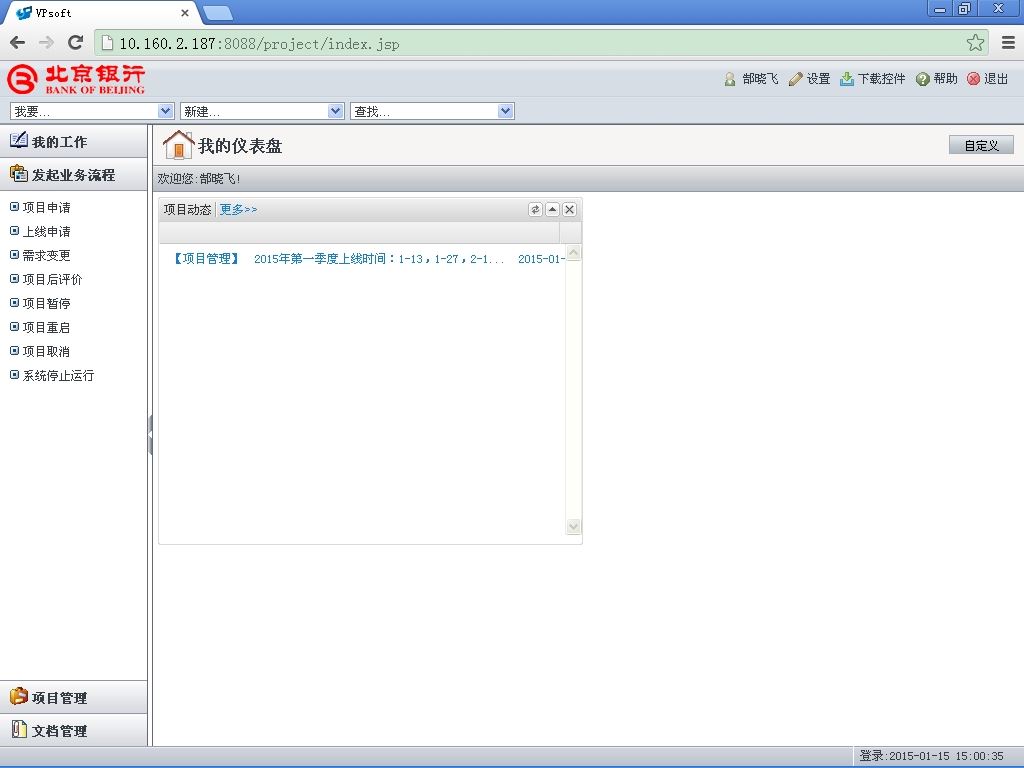Click the 设置 link
The width and height of the screenshot is (1024, 768).
tap(818, 79)
